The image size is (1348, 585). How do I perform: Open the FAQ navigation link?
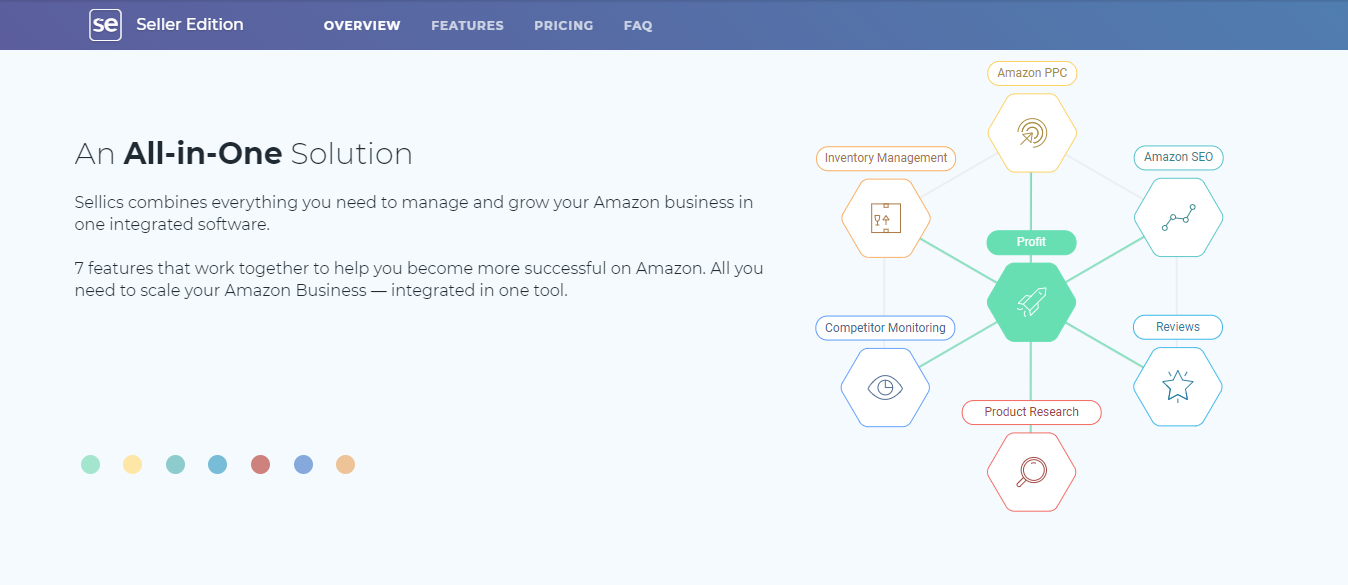[638, 26]
